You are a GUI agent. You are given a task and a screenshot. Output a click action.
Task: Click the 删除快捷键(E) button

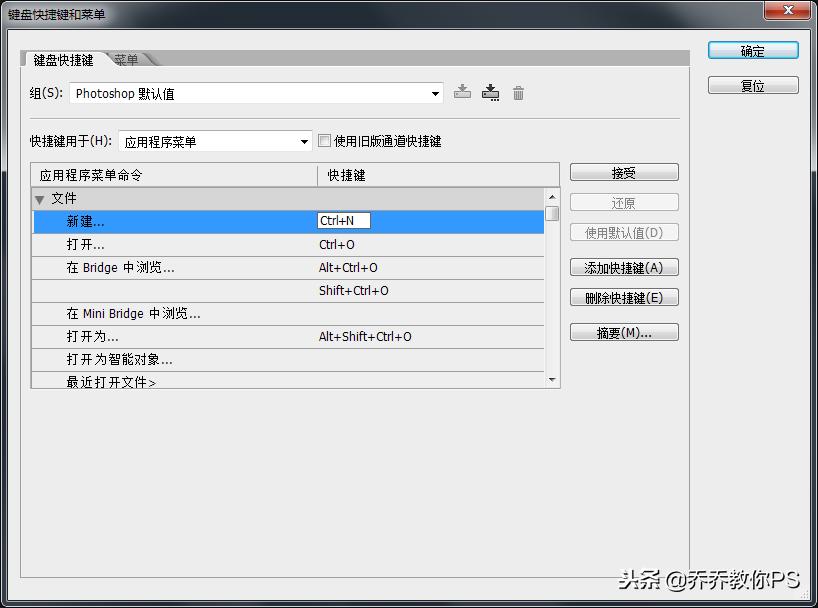coord(624,297)
